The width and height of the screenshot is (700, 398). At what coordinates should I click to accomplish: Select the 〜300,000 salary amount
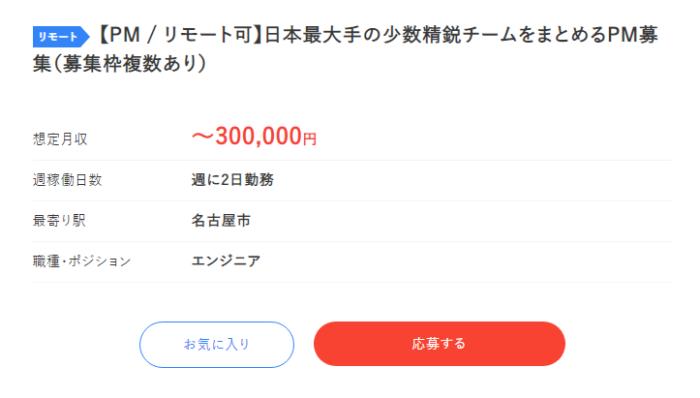coord(247,136)
